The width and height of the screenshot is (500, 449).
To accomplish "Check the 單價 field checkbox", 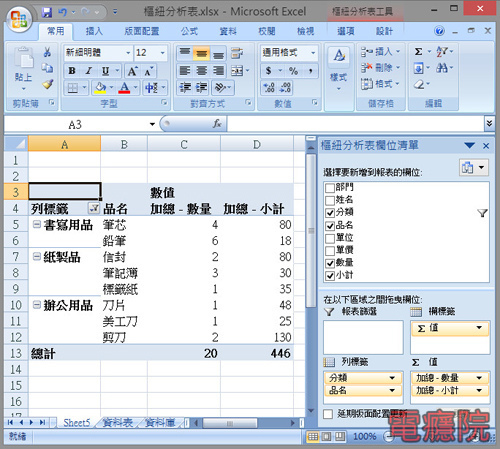I will 330,251.
